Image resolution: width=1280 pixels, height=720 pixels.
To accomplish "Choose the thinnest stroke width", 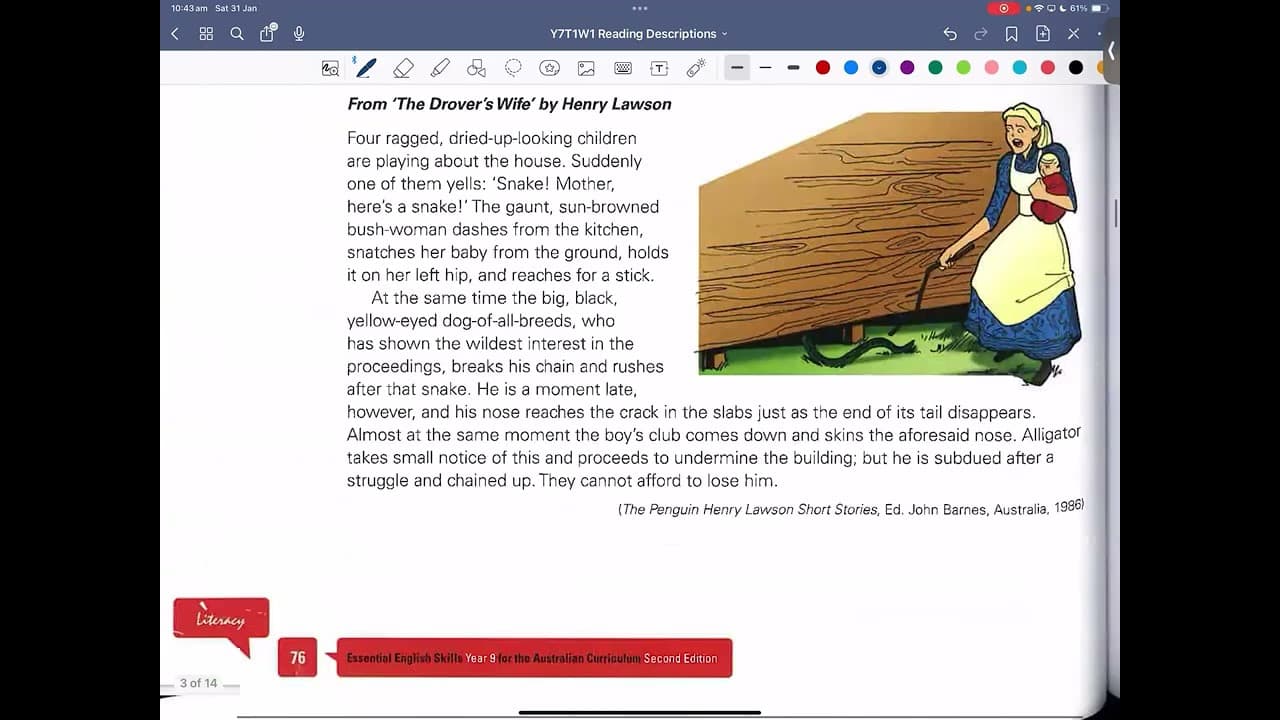I will 766,68.
